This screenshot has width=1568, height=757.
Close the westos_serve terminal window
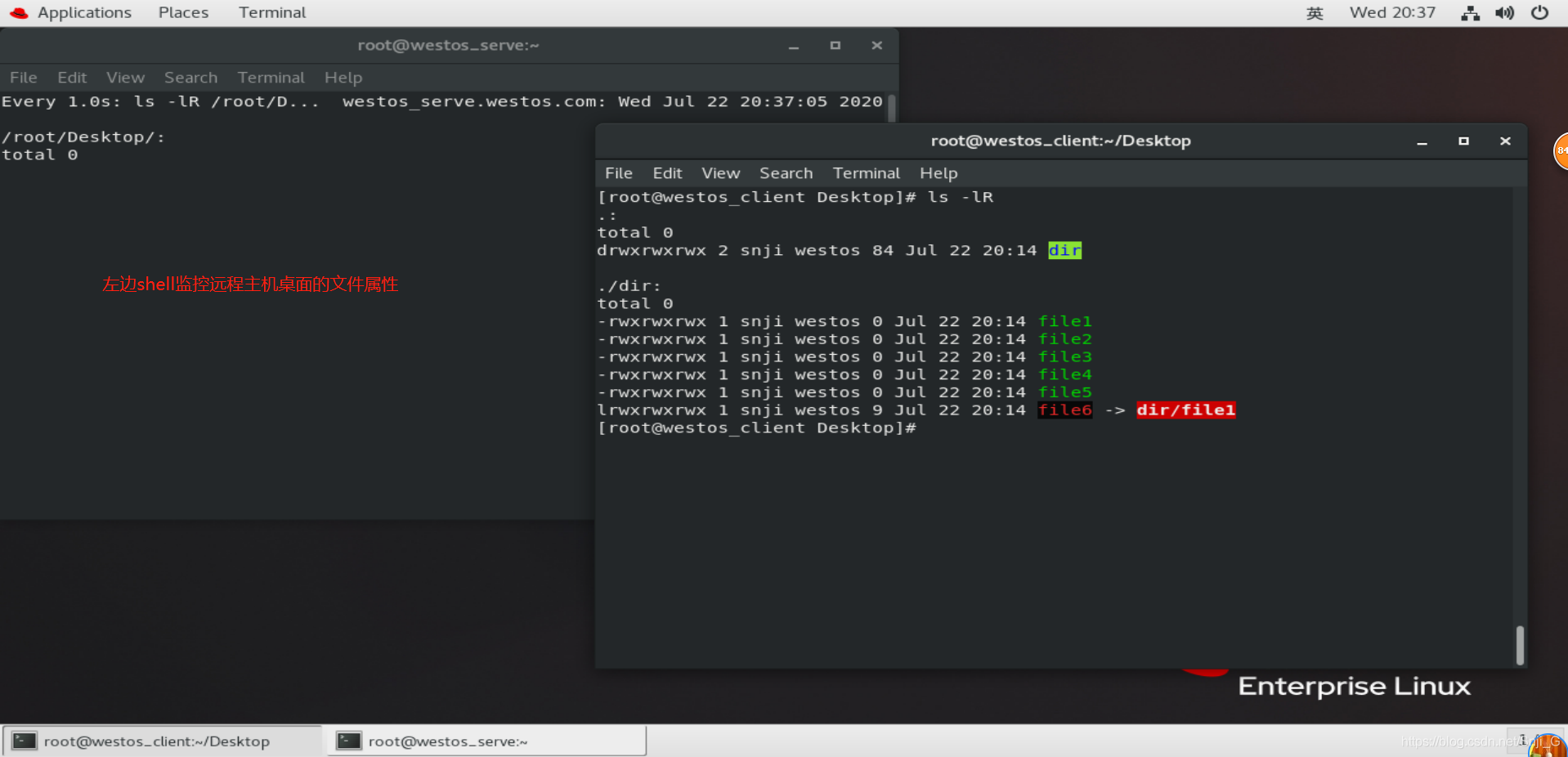point(876,46)
